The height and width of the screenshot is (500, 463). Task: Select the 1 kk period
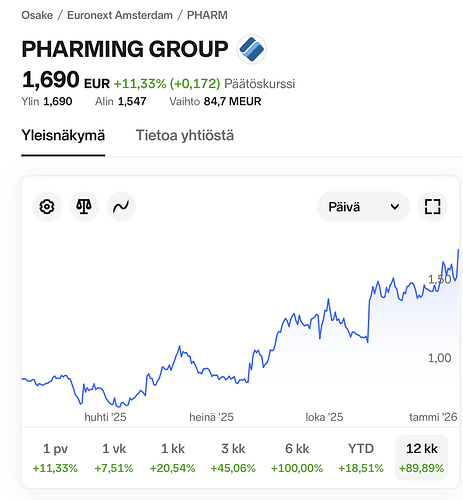[x=172, y=457]
